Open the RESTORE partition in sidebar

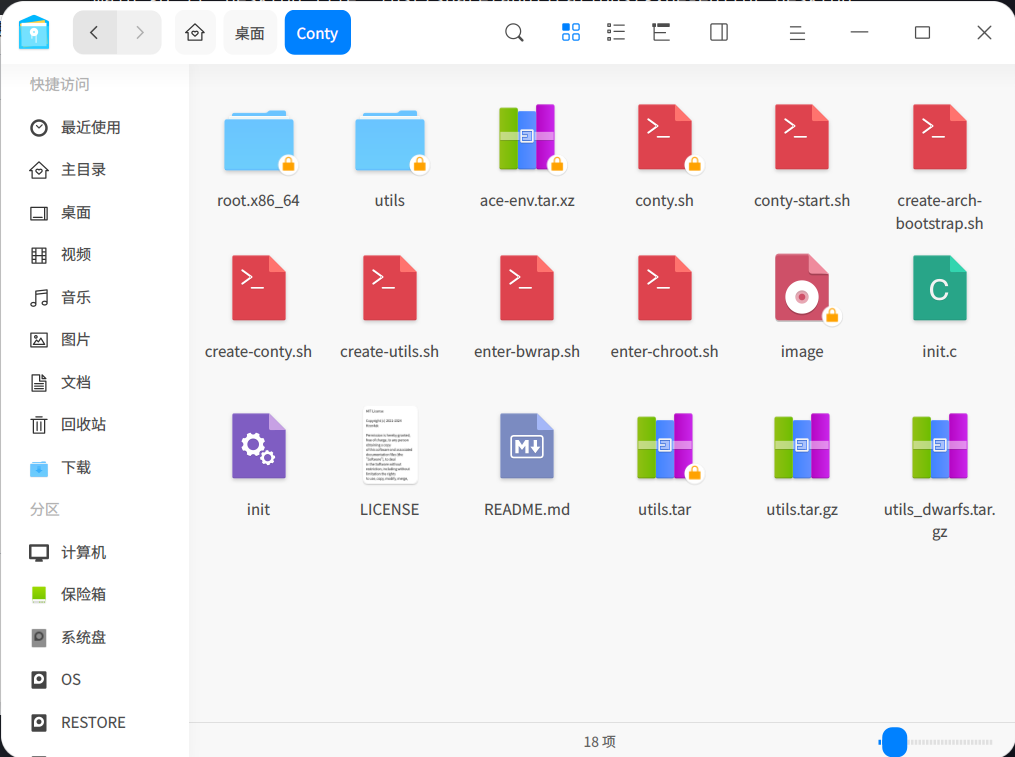pyautogui.click(x=95, y=723)
